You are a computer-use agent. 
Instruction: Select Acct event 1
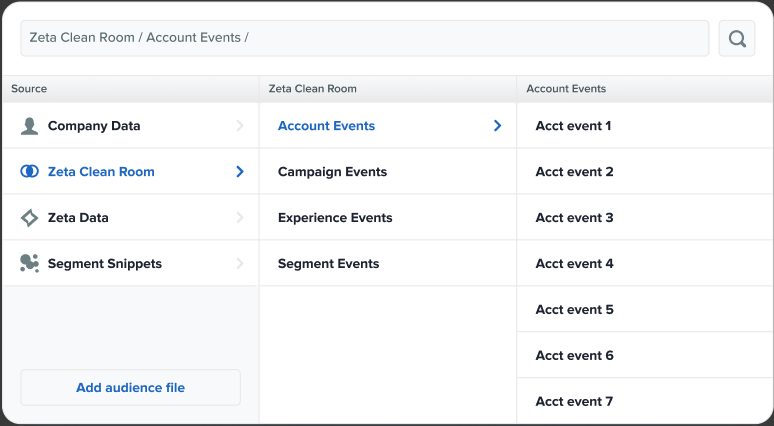tap(573, 126)
